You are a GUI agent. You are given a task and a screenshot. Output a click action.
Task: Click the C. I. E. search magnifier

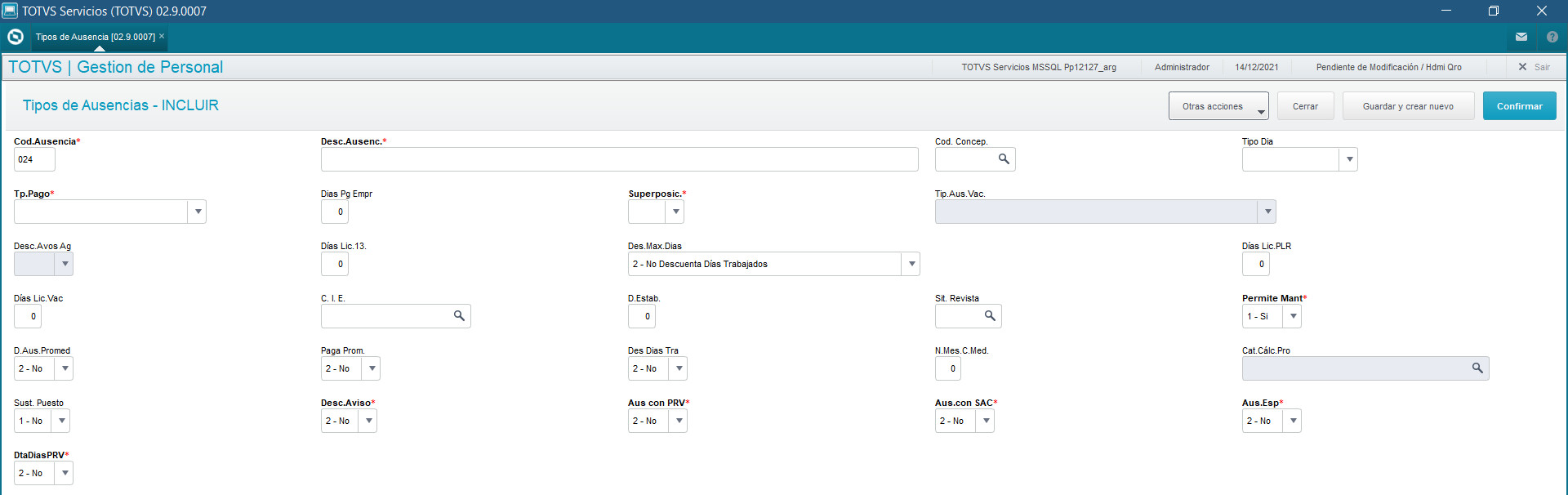459,316
